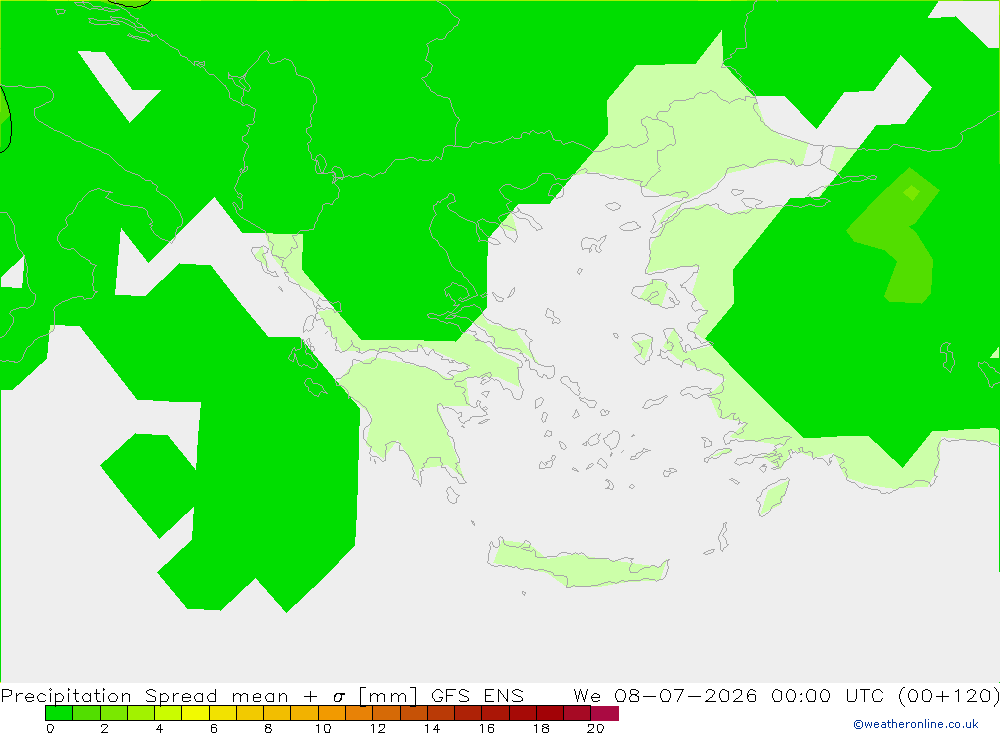Click the legend value label "12"
This screenshot has width=1000, height=733.
(x=378, y=728)
